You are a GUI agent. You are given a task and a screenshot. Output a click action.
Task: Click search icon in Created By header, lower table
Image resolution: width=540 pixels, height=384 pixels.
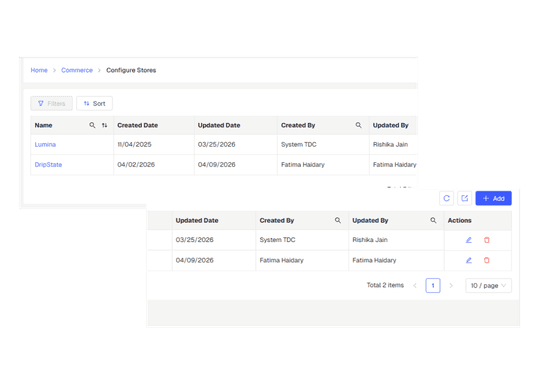coord(338,220)
